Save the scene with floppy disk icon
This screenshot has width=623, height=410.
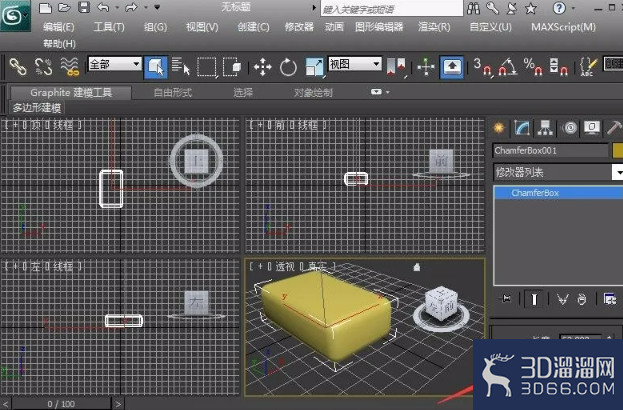[x=84, y=8]
